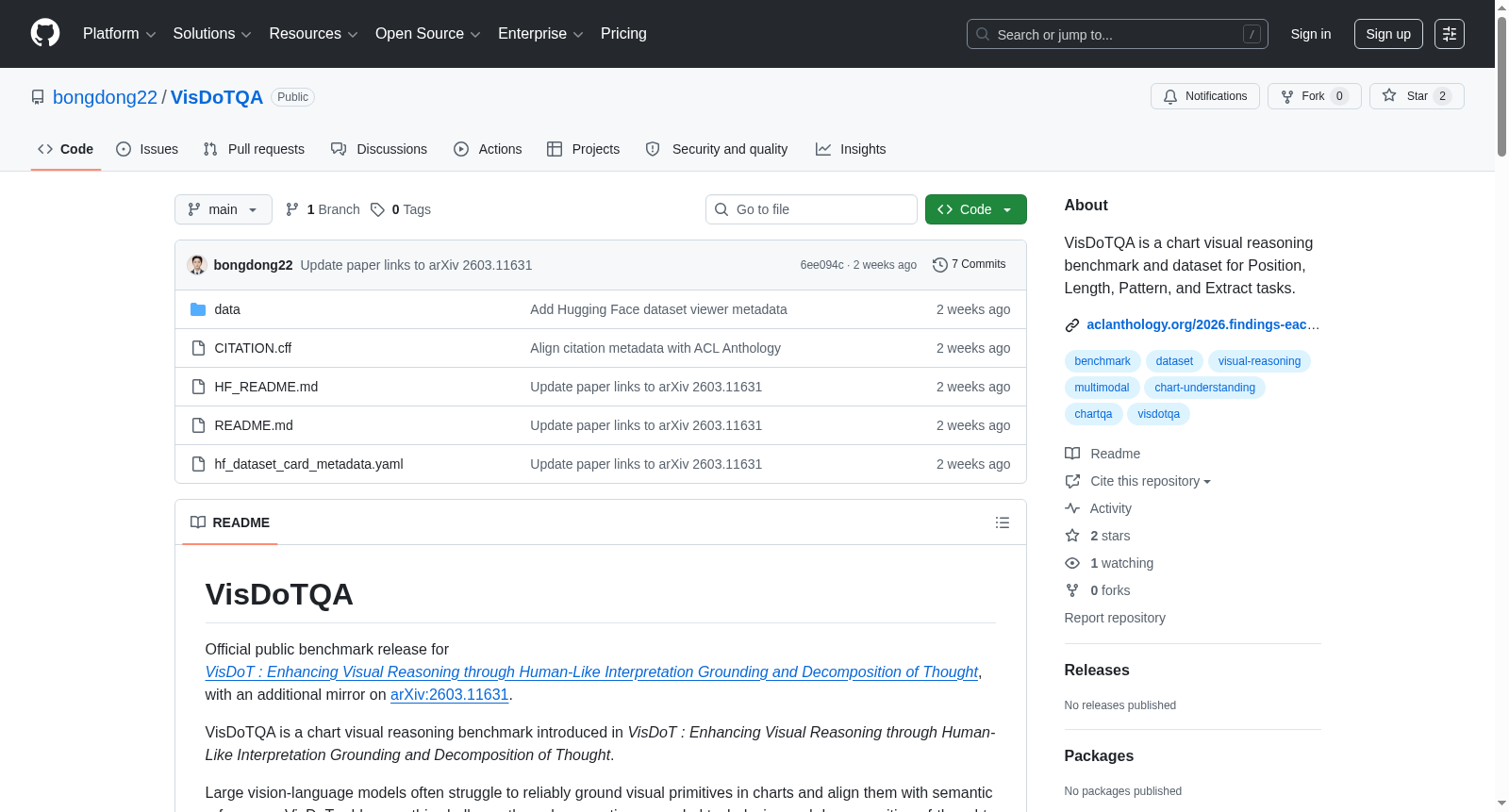Click the benchmark topic tag
The width and height of the screenshot is (1509, 812).
point(1103,361)
